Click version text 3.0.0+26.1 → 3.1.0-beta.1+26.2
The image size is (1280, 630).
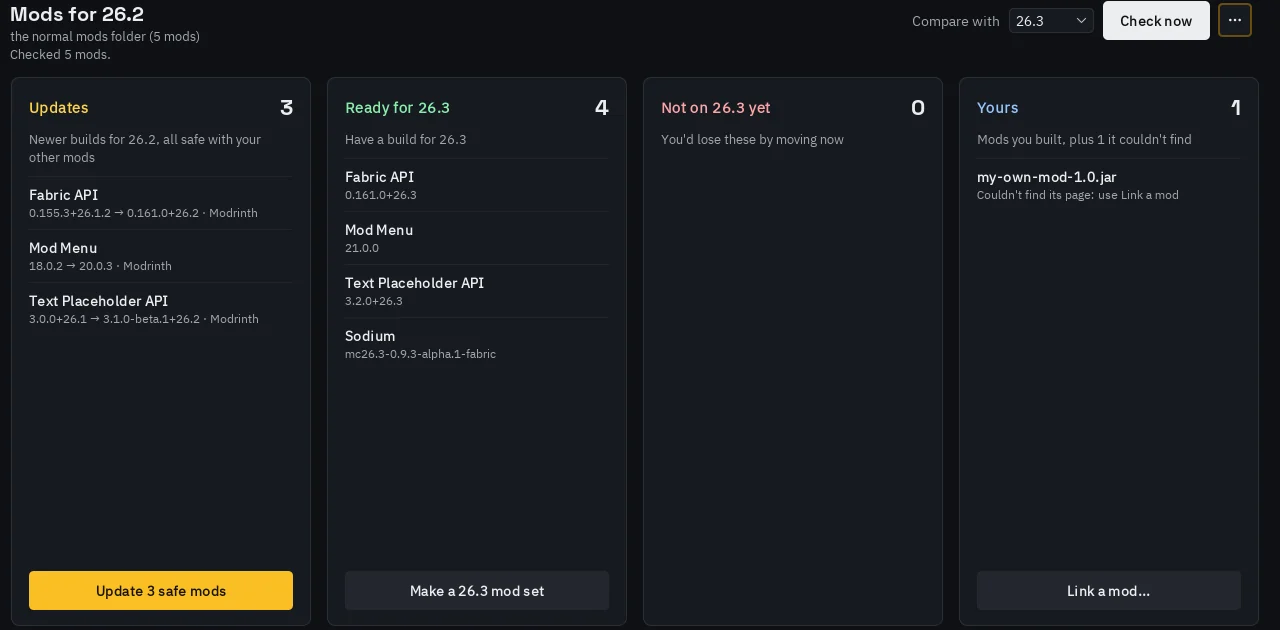[114, 319]
